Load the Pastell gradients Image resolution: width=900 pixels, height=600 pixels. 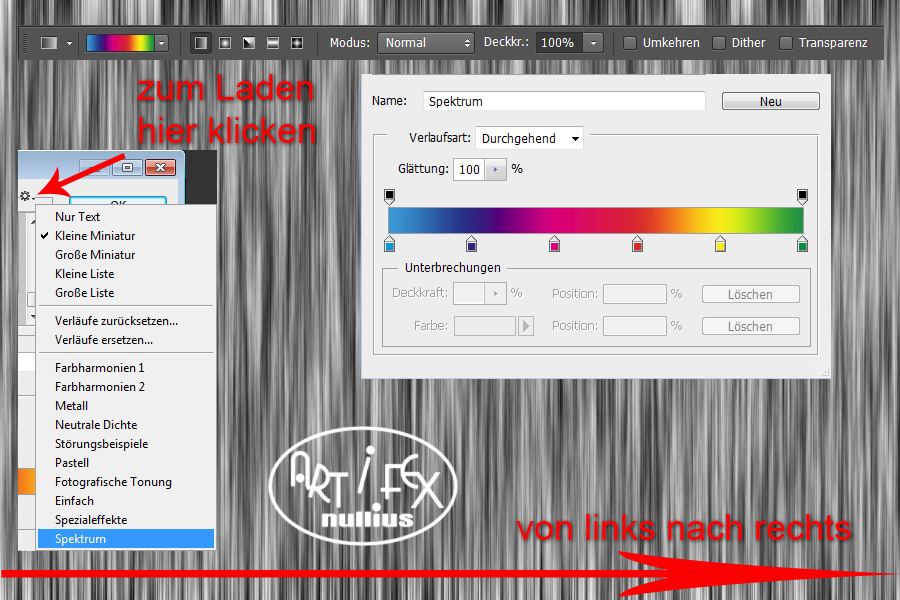click(x=126, y=462)
